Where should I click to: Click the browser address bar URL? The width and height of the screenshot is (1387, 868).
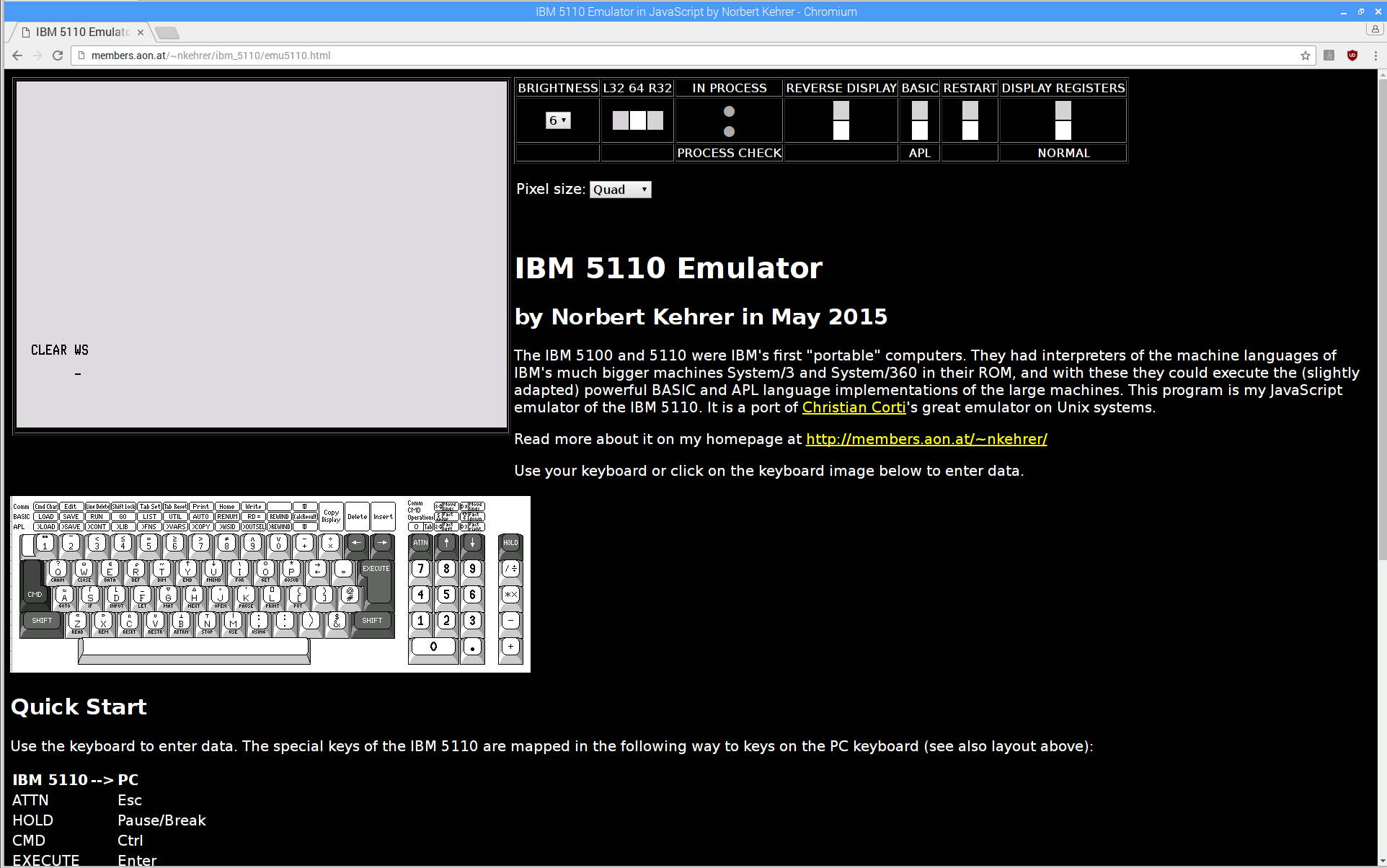[x=211, y=56]
